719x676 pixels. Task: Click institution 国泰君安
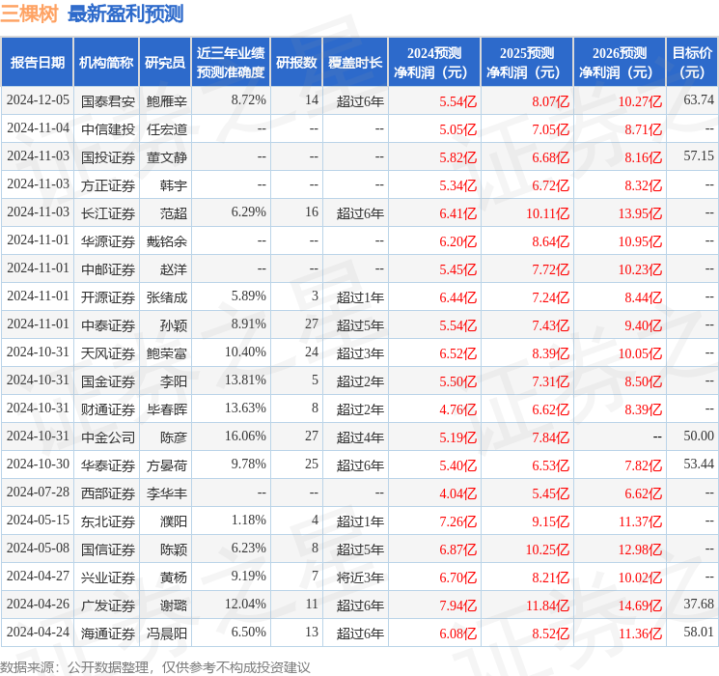click(x=108, y=101)
